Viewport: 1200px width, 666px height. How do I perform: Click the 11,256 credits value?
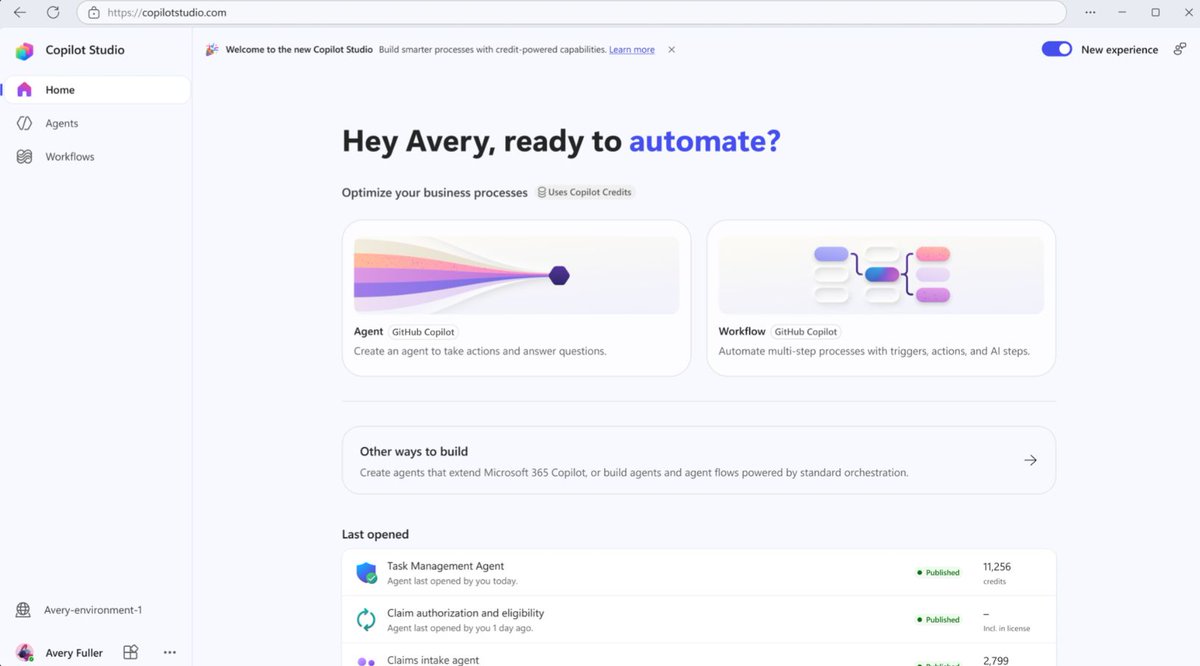[997, 566]
